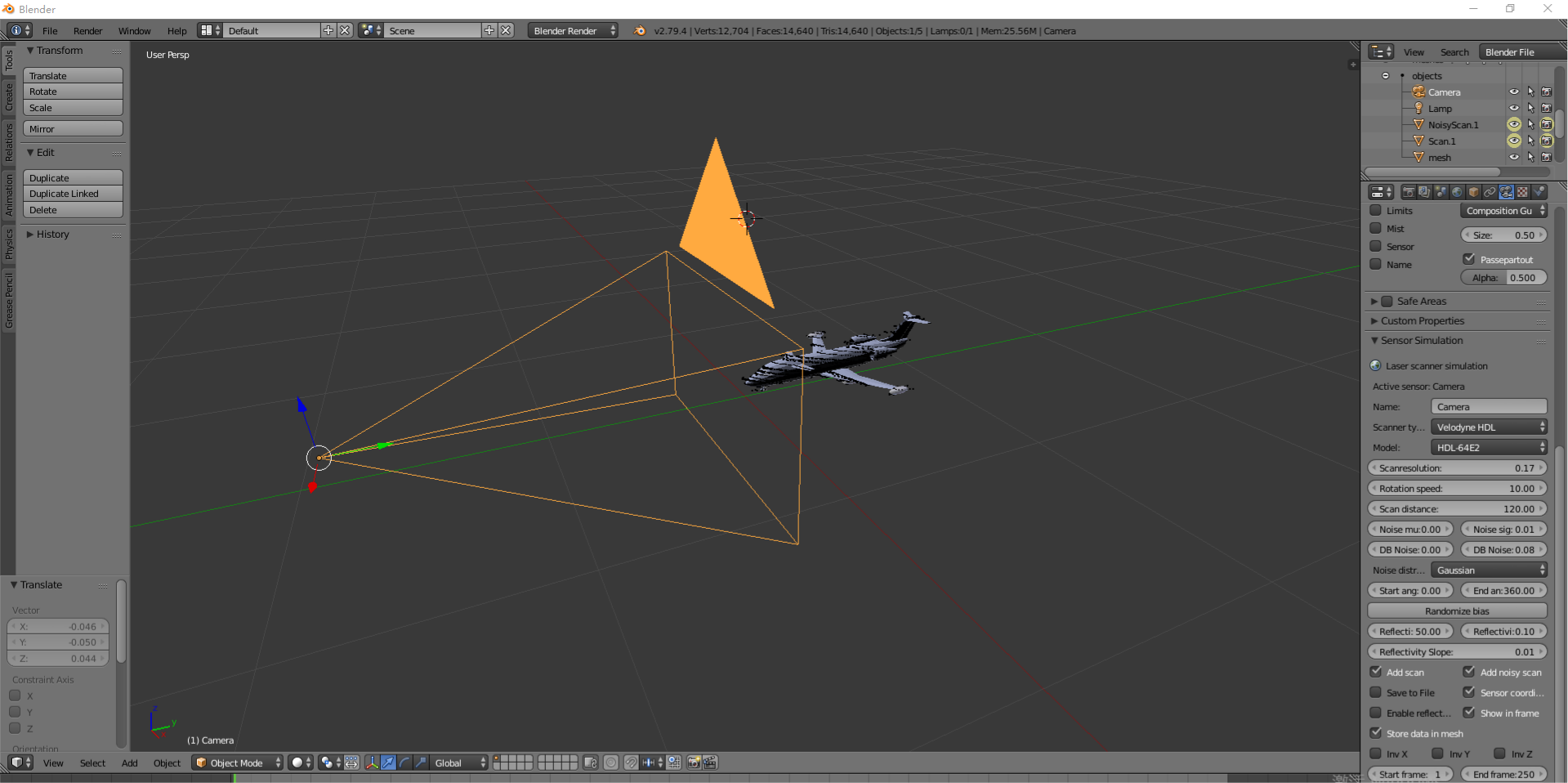Switch to the Create tab in toolshelf
Image resolution: width=1568 pixels, height=783 pixels.
[9, 96]
